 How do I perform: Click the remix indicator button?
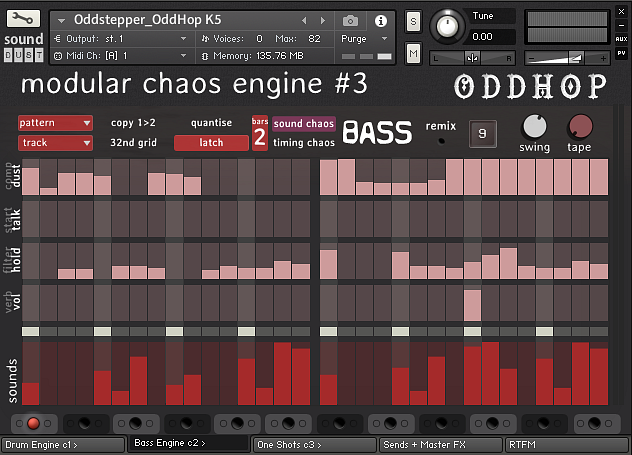tap(441, 141)
